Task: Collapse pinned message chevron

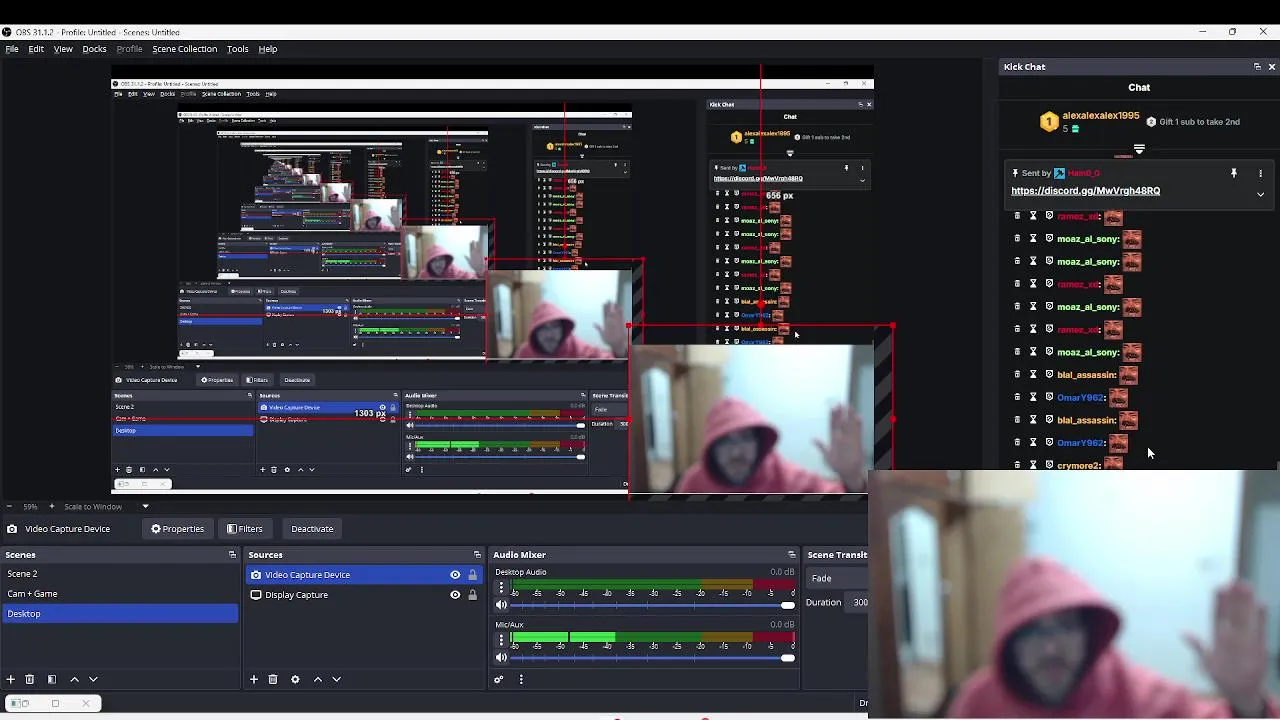Action: click(1260, 194)
